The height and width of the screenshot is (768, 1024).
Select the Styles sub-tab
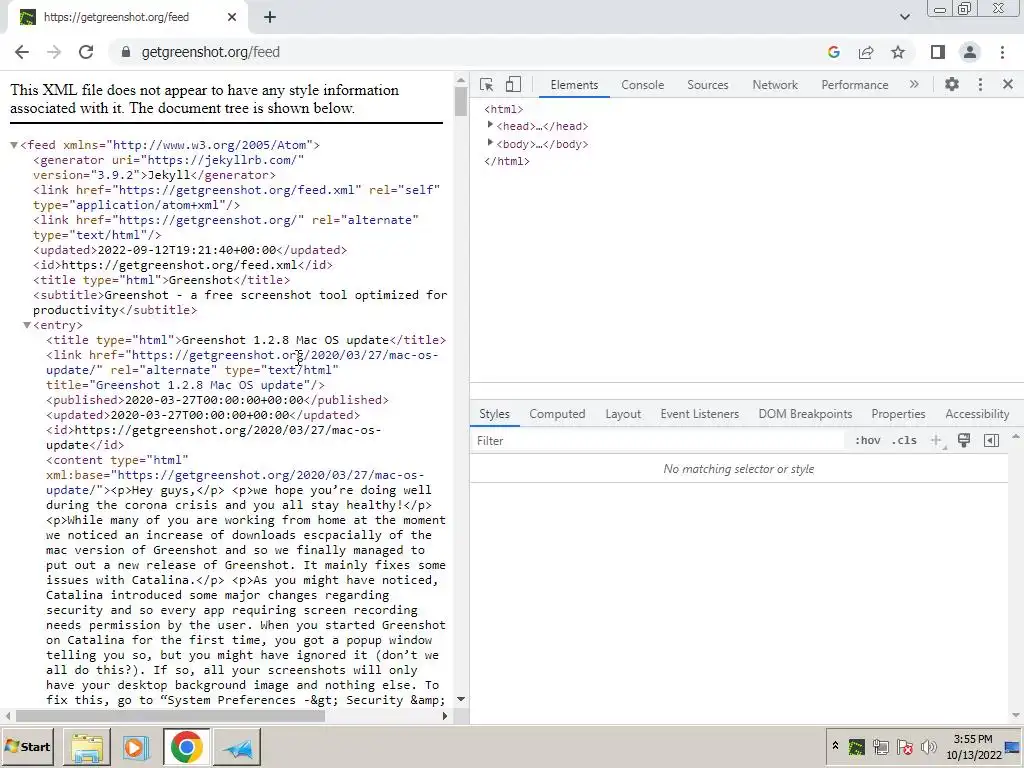click(494, 414)
